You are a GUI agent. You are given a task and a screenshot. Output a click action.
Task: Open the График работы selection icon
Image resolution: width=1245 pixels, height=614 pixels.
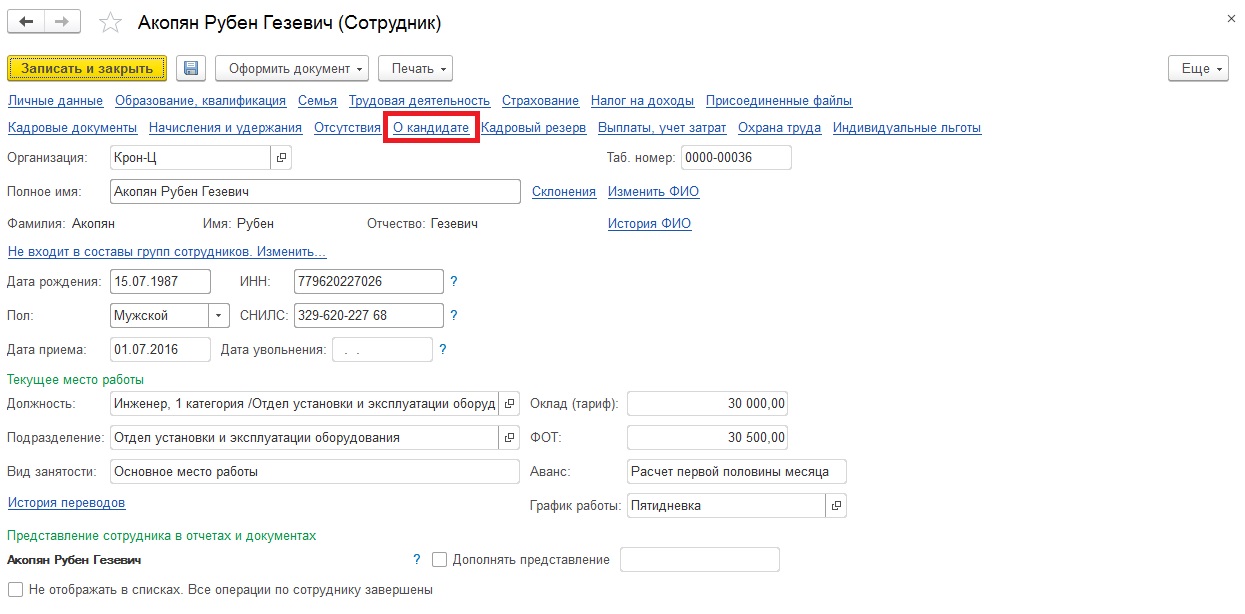click(837, 506)
